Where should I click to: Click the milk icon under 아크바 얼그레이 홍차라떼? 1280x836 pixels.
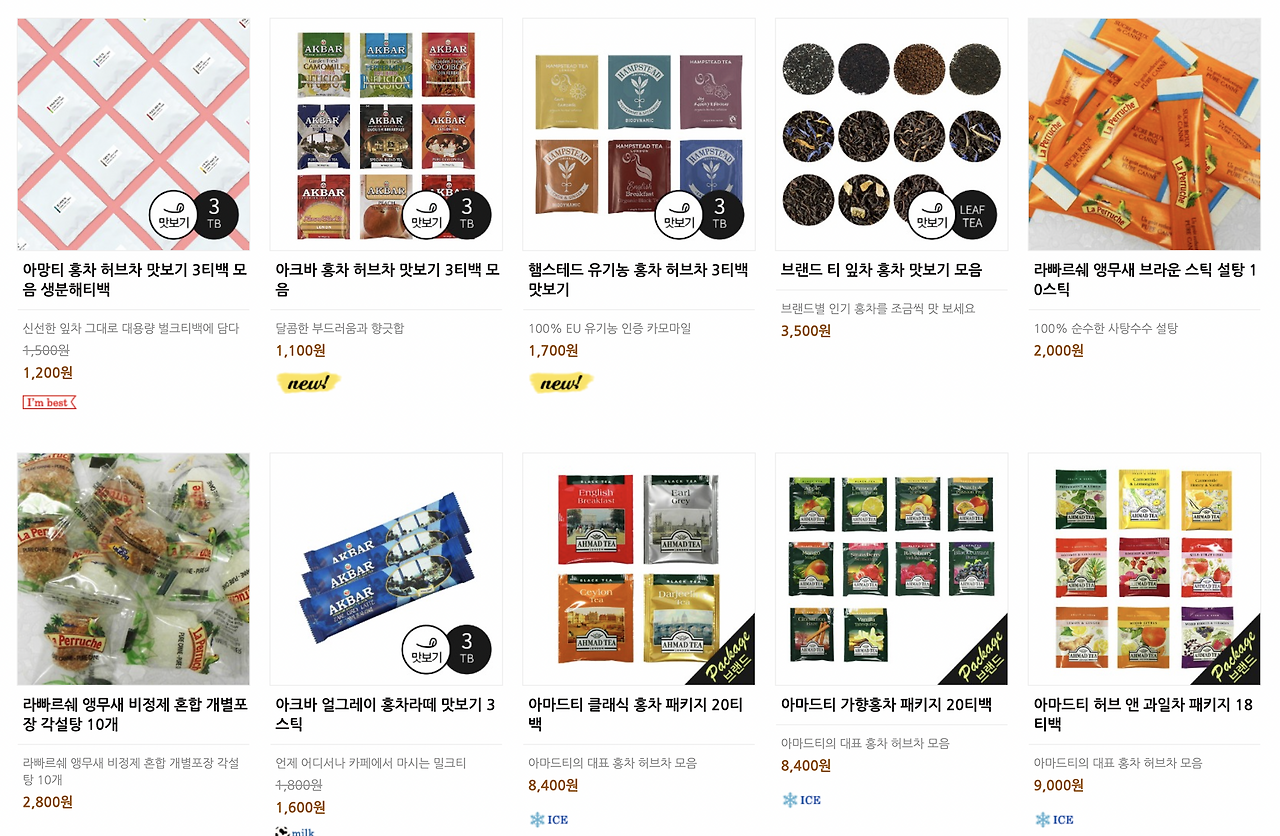295,831
